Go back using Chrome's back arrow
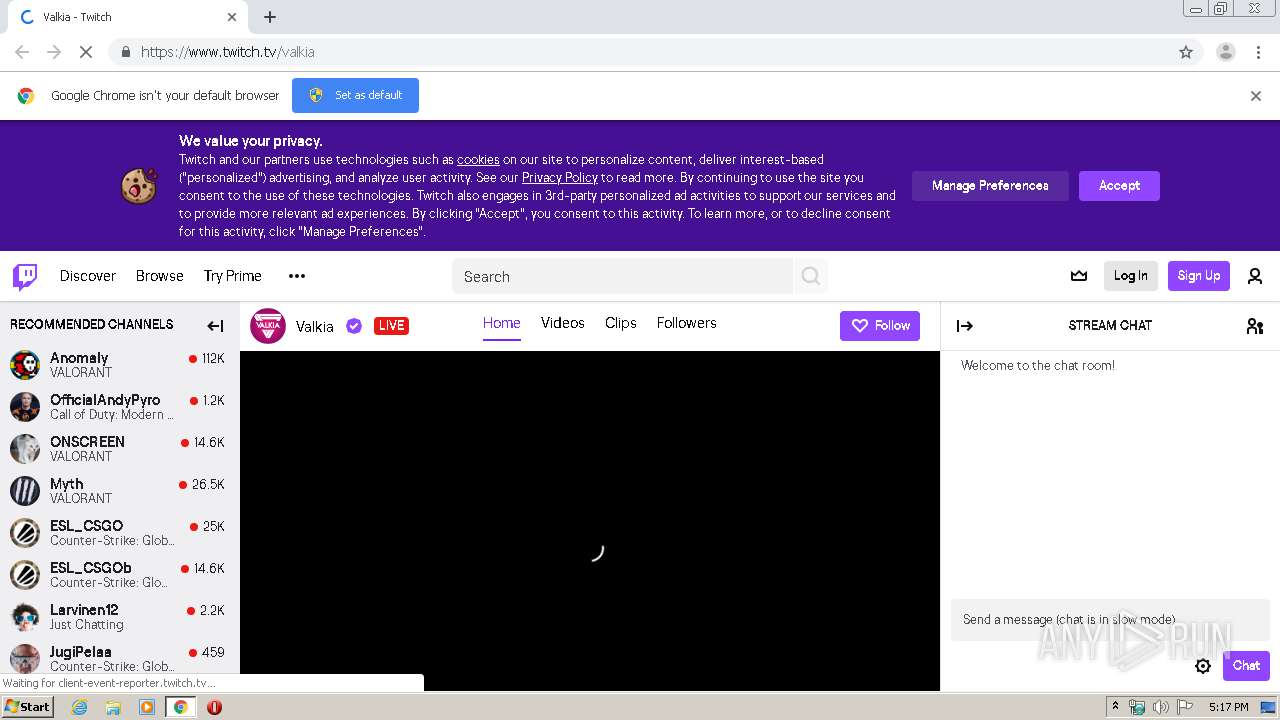This screenshot has height=720, width=1280. coord(22,52)
